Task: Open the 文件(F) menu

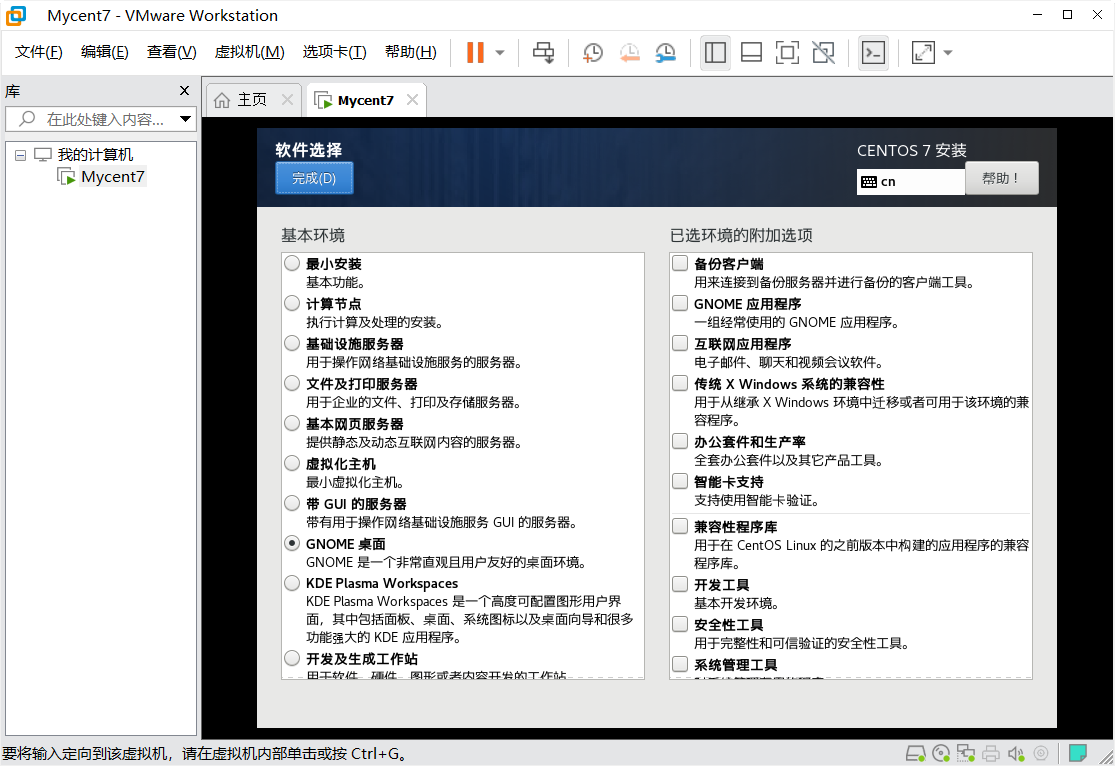Action: [x=38, y=52]
